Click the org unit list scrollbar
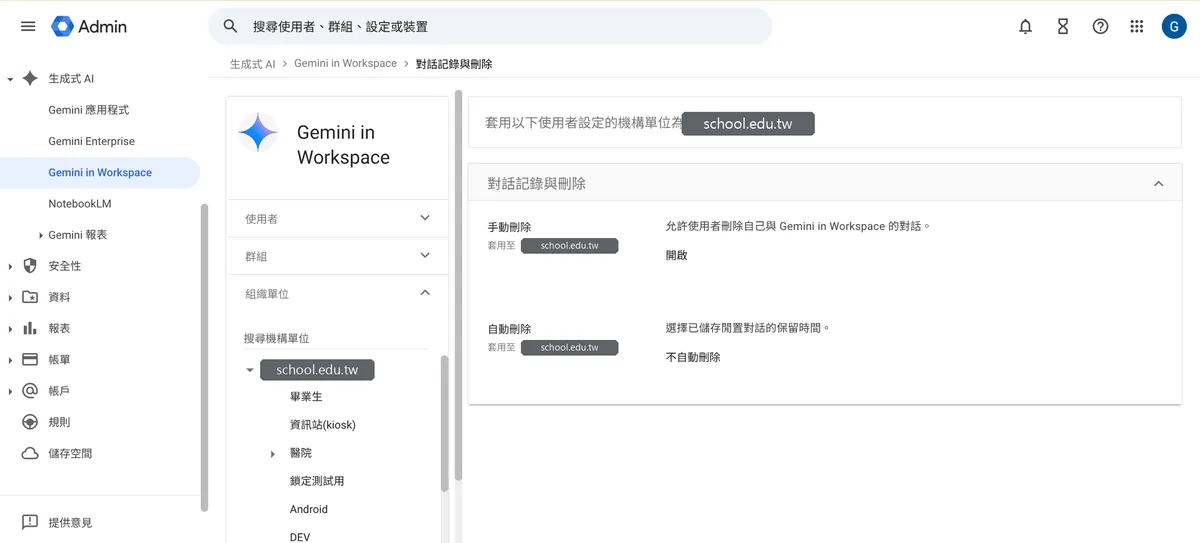 pyautogui.click(x=444, y=423)
